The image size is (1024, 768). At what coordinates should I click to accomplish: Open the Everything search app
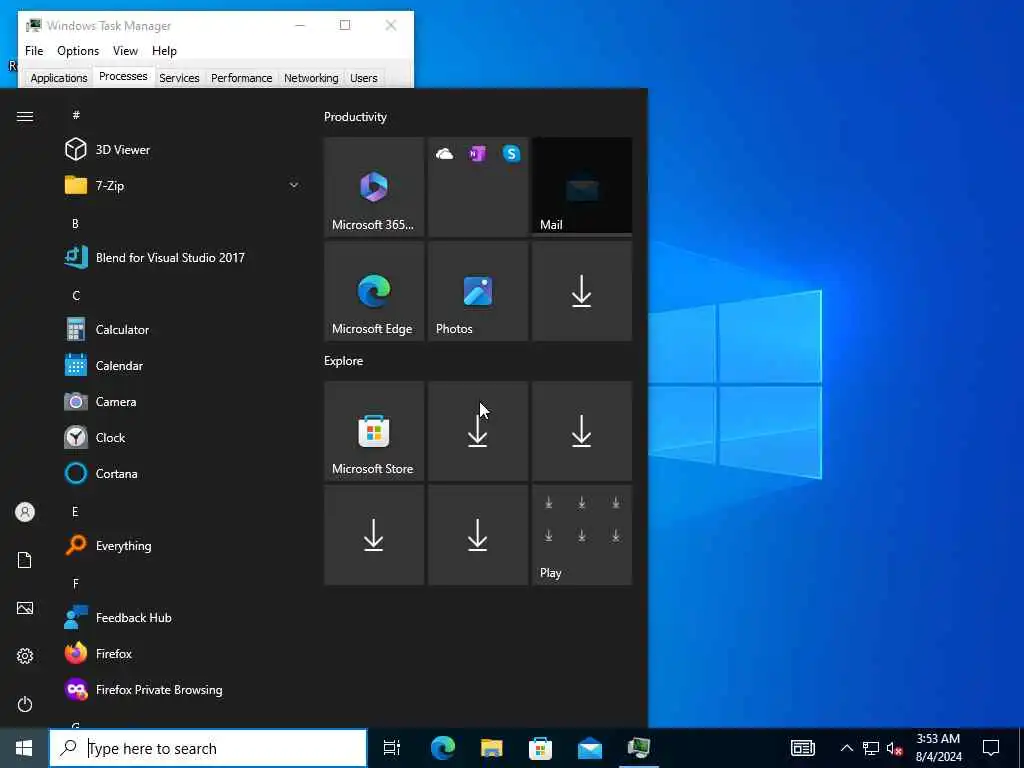coord(183,545)
